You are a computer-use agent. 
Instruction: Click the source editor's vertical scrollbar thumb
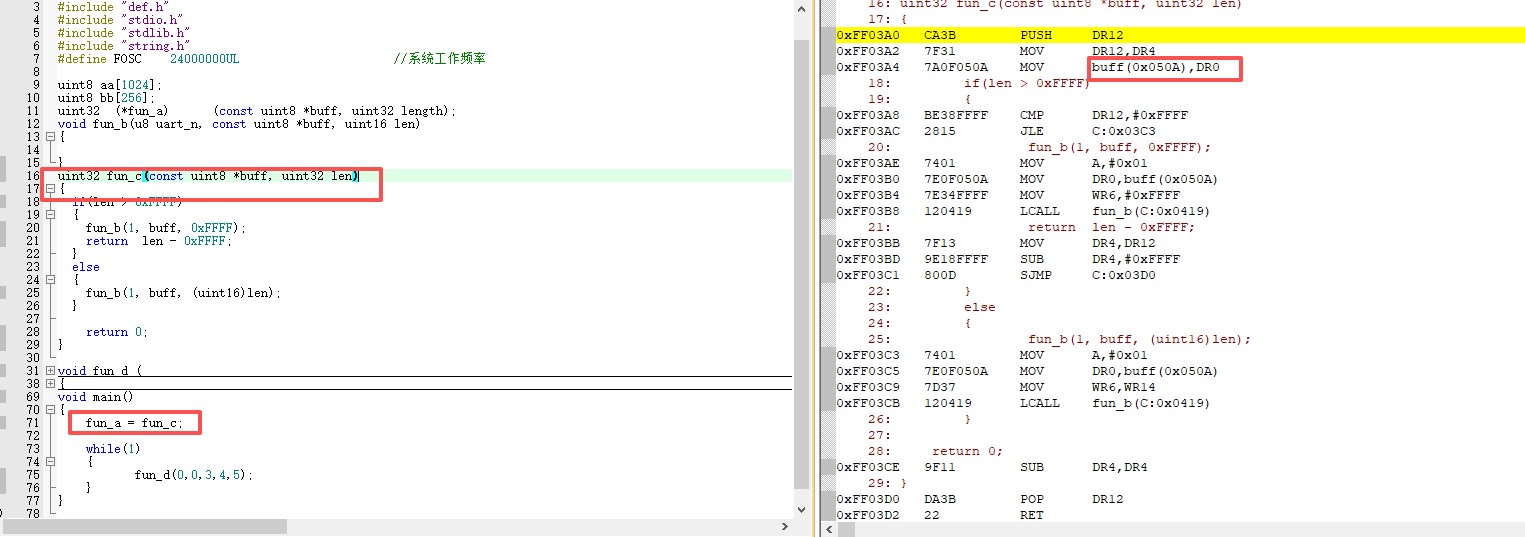point(801,260)
